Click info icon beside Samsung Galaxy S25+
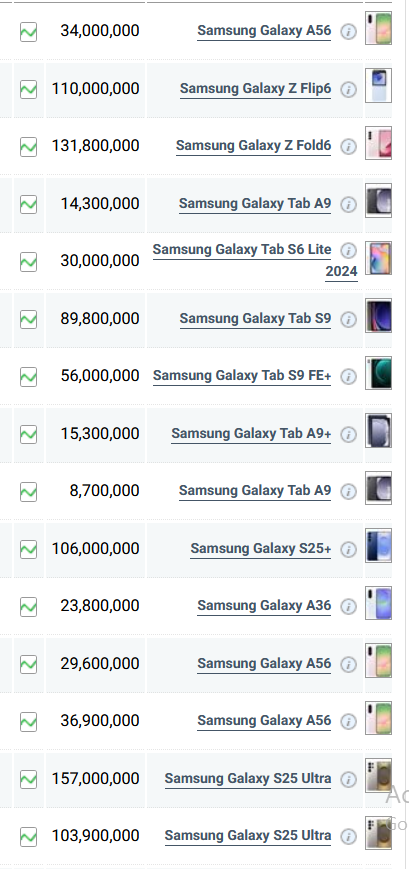 coord(348,549)
